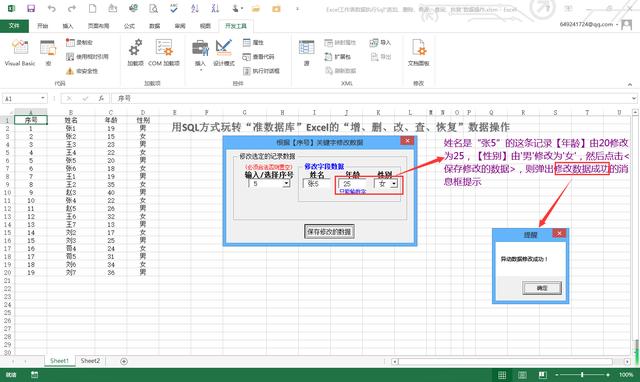Expand formula bar dropdown at right end
The image size is (640, 382).
634,98
